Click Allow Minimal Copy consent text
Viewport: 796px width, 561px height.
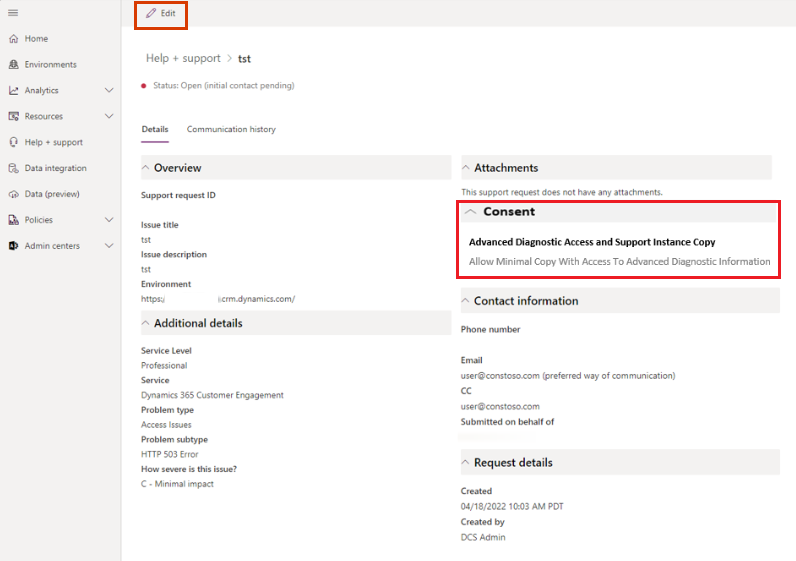[x=619, y=261]
